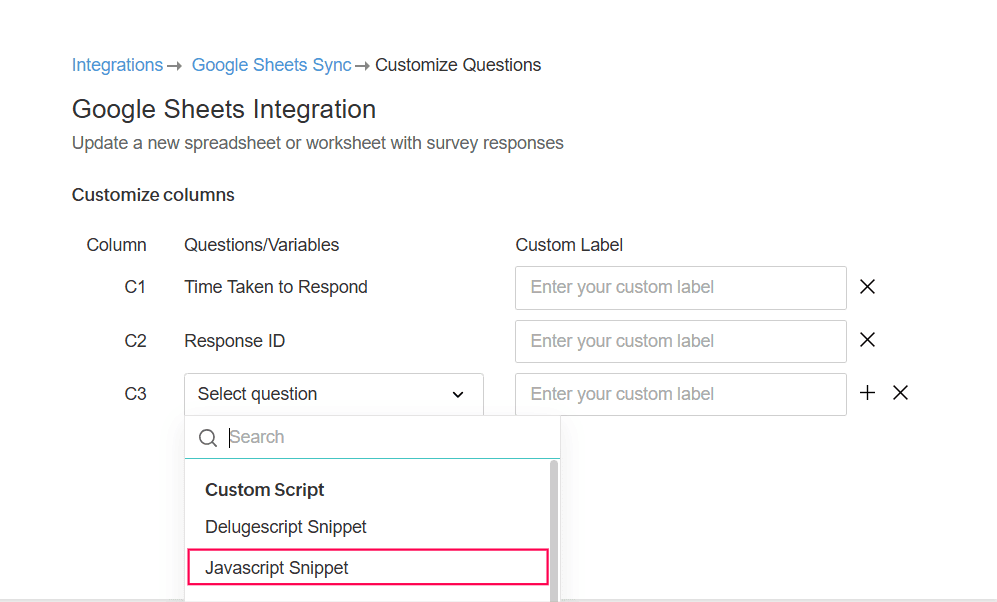The image size is (997, 602).
Task: Open the Select question dropdown
Action: pyautogui.click(x=333, y=394)
